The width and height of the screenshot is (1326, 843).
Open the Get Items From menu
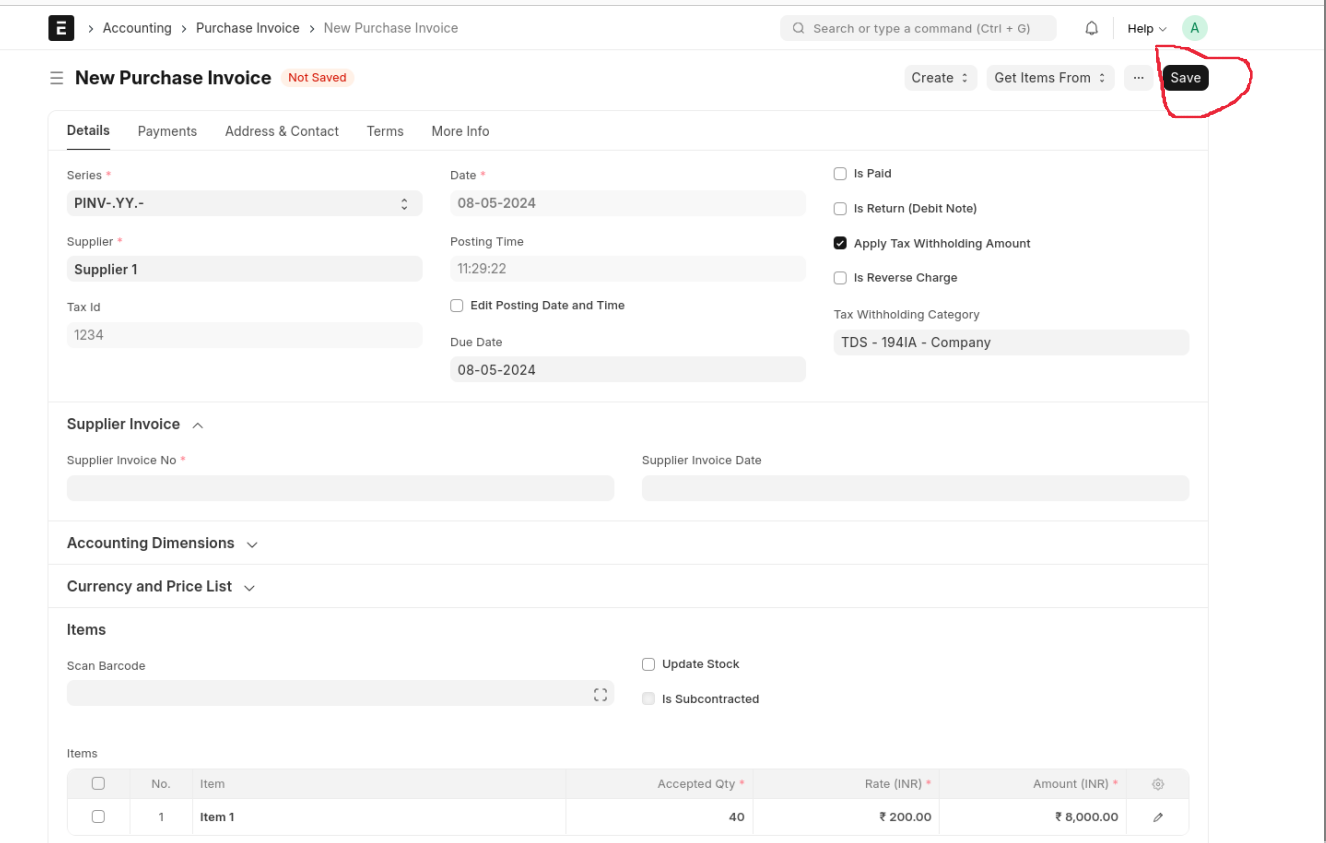[x=1050, y=78]
